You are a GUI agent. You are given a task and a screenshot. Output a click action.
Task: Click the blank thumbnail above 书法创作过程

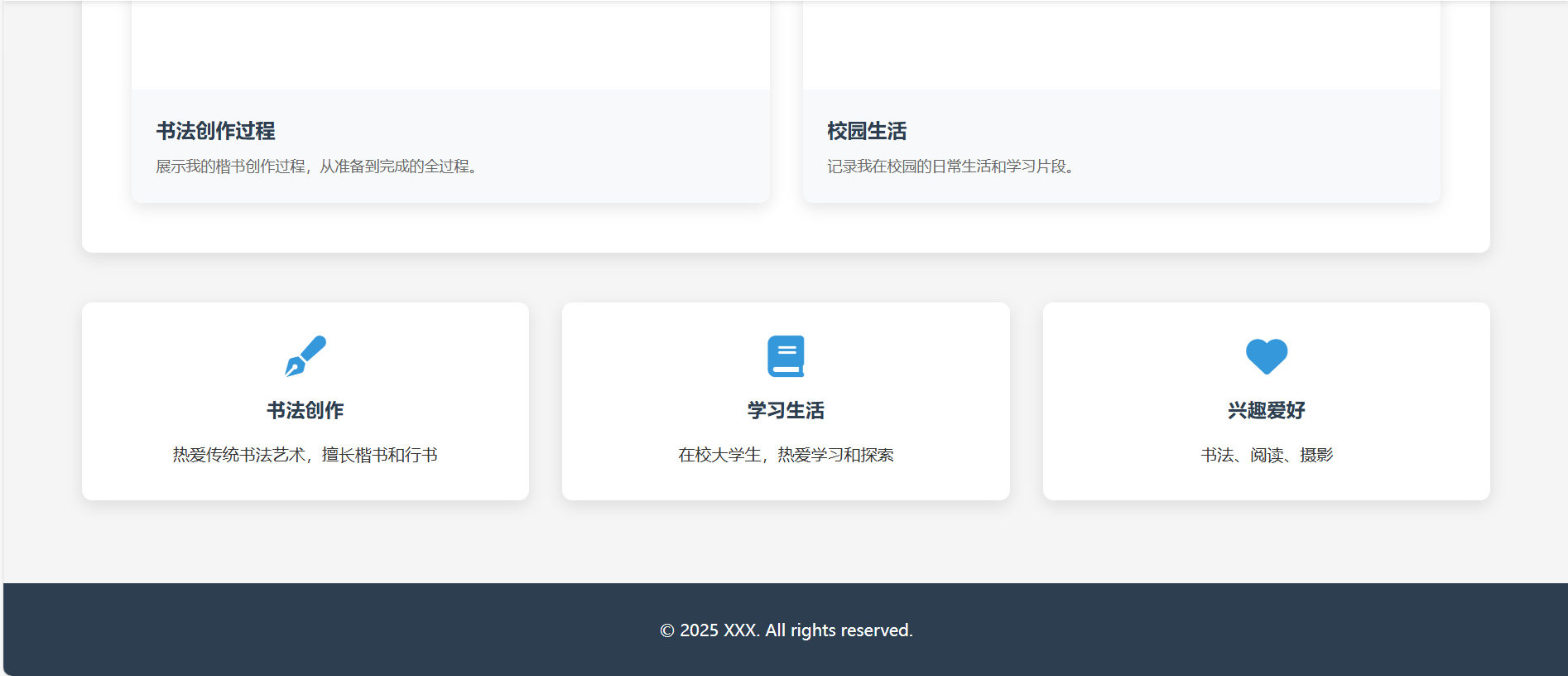[450, 45]
